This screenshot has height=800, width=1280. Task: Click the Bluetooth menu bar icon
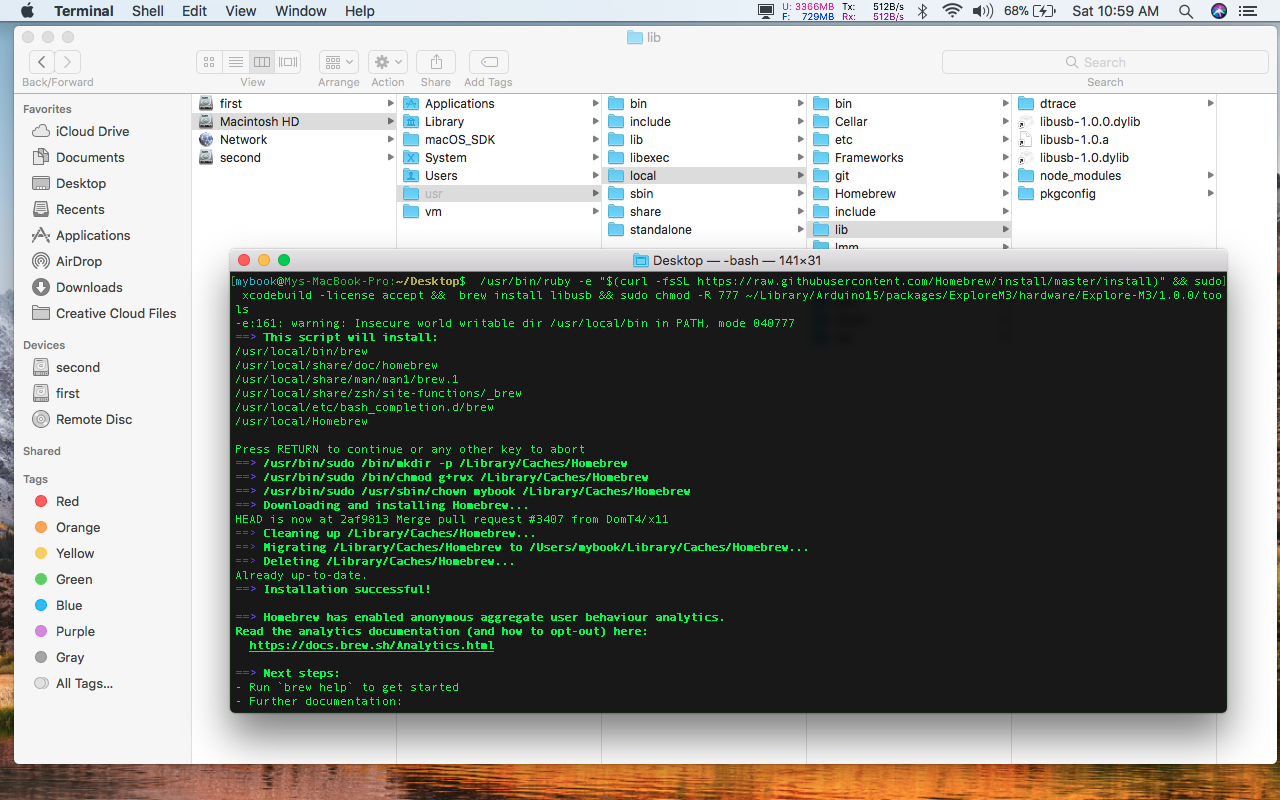(923, 11)
